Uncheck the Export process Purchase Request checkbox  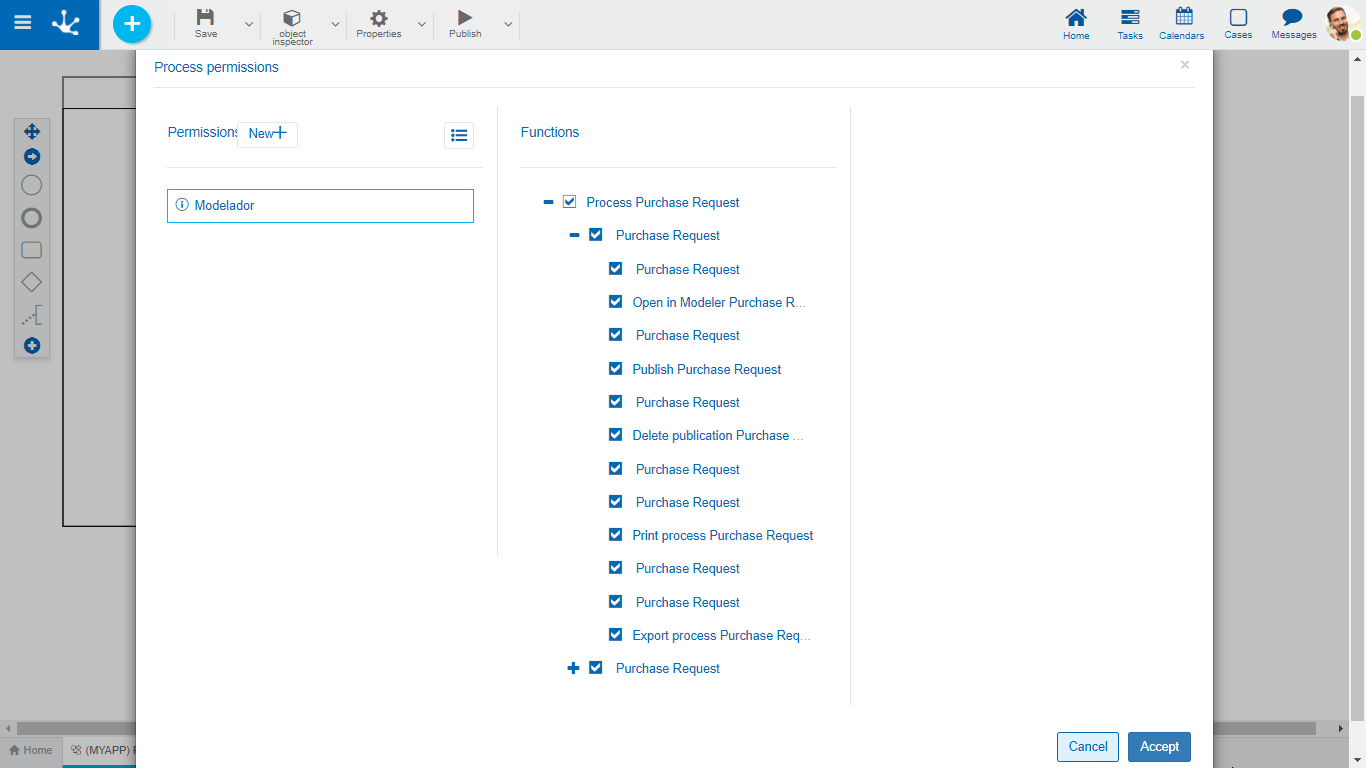[x=616, y=635]
